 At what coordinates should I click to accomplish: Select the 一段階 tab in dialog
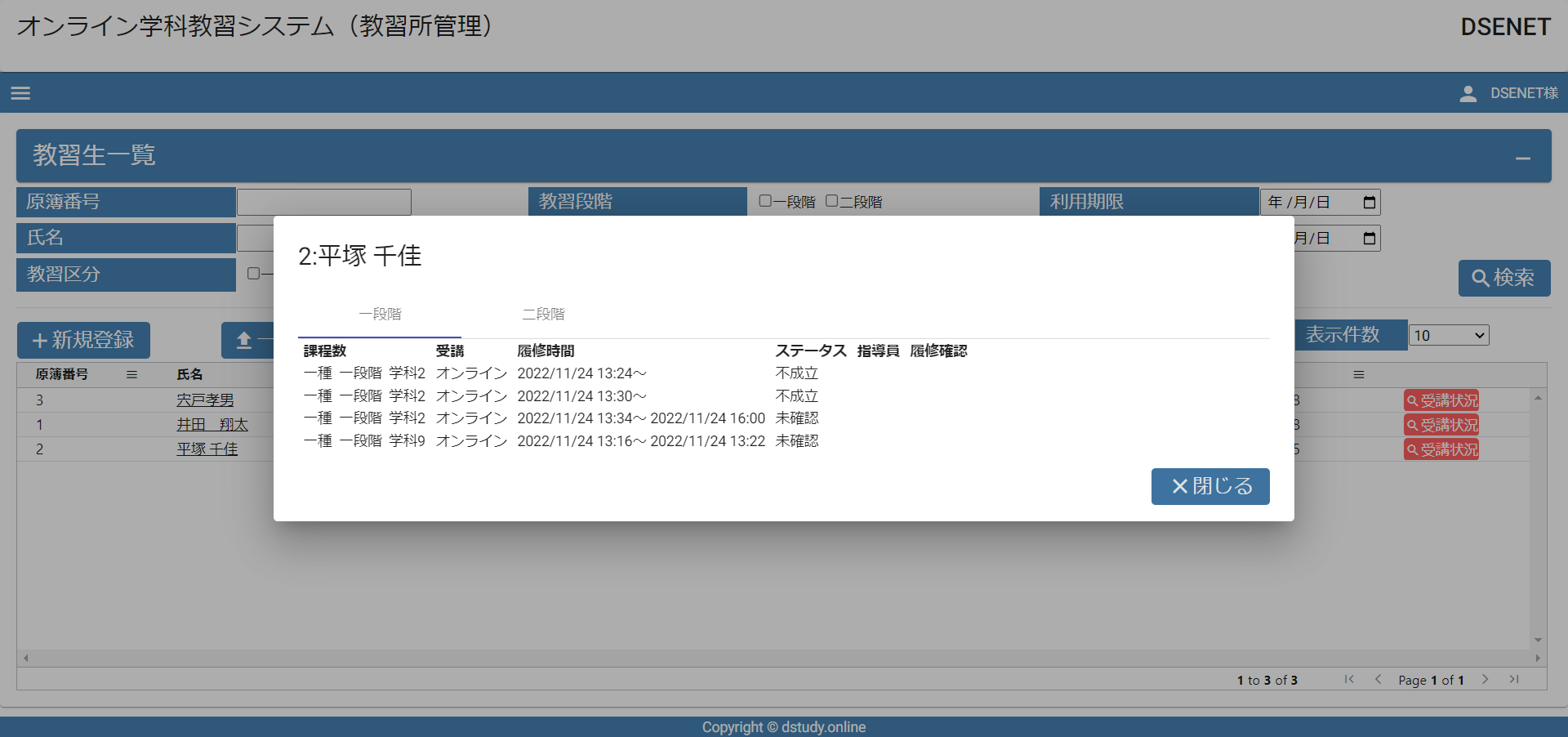[x=380, y=315]
